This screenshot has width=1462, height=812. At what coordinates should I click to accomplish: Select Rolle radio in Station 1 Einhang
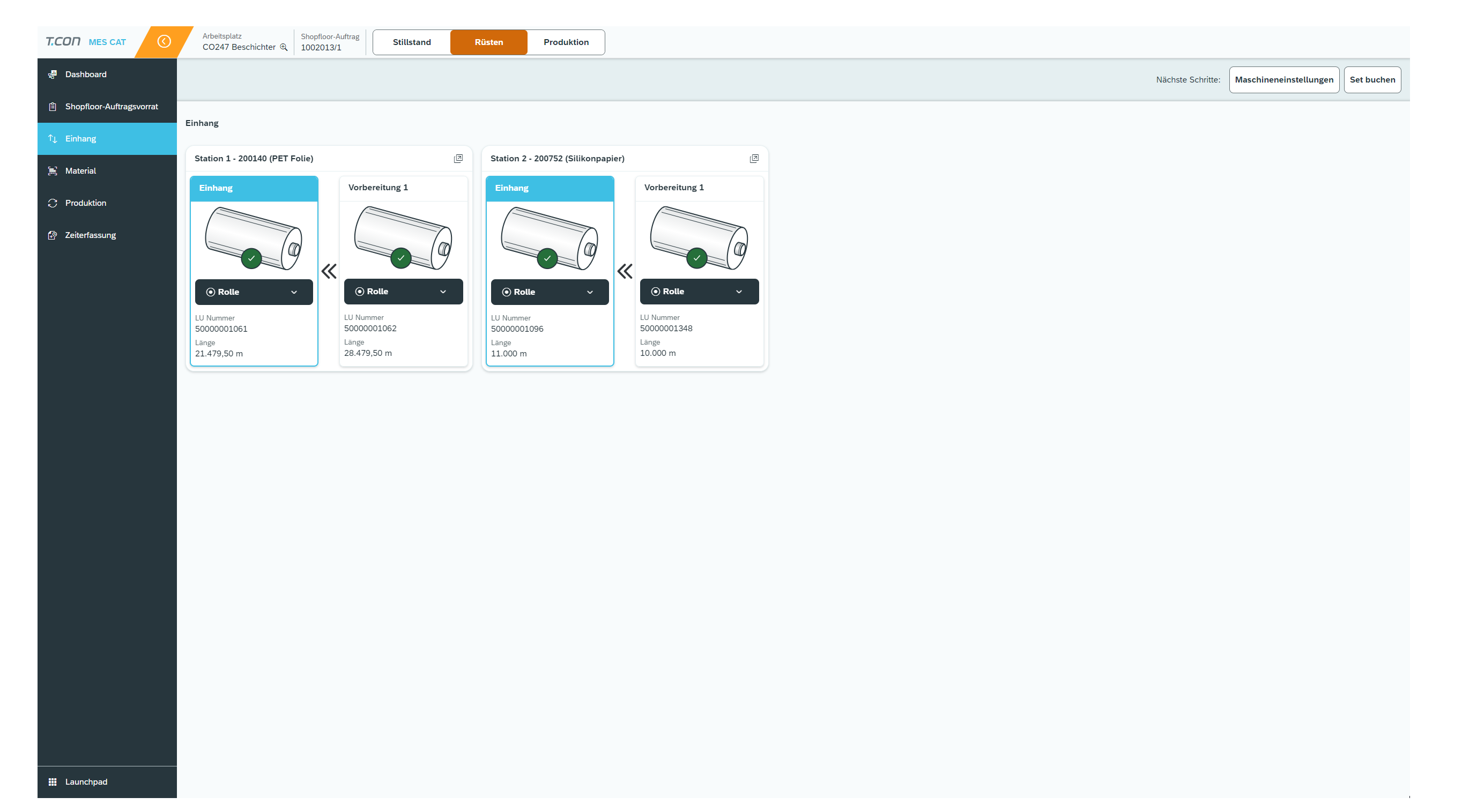[211, 292]
